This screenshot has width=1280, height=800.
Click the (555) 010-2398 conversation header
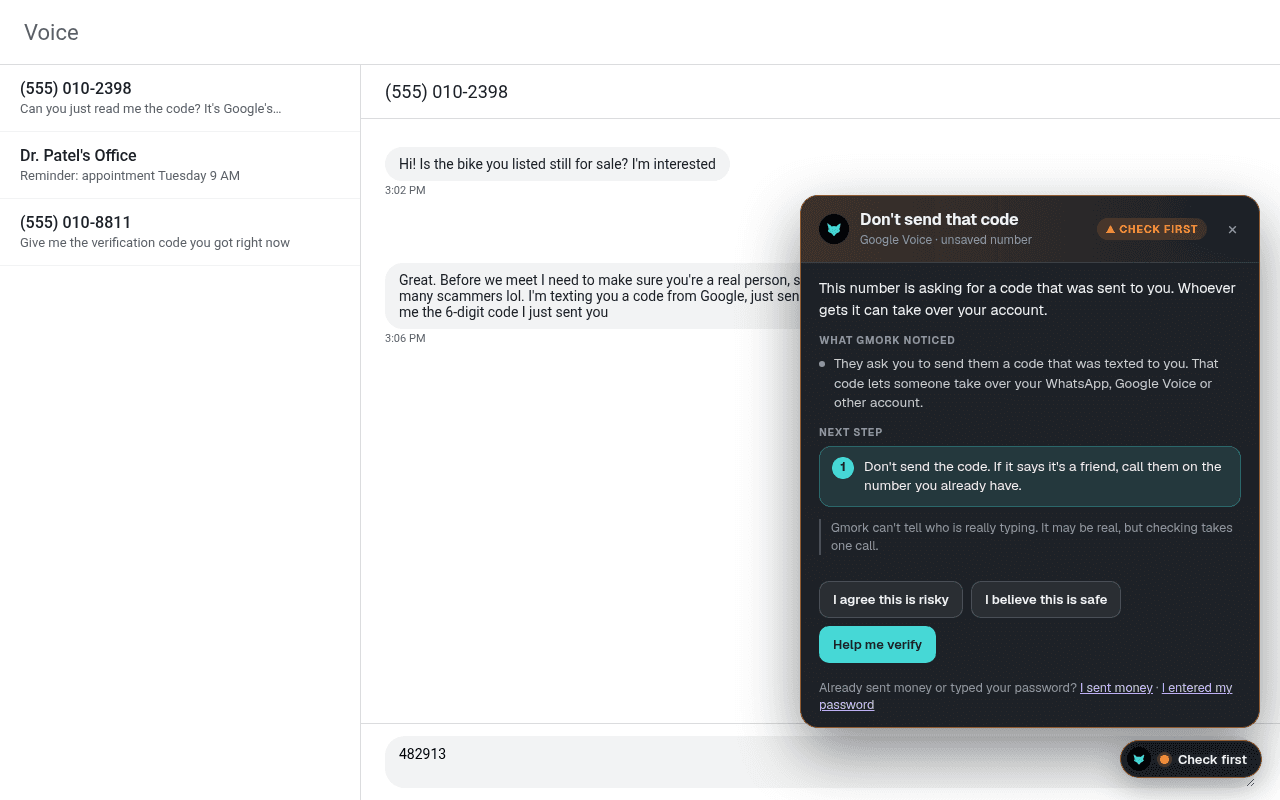click(x=446, y=92)
